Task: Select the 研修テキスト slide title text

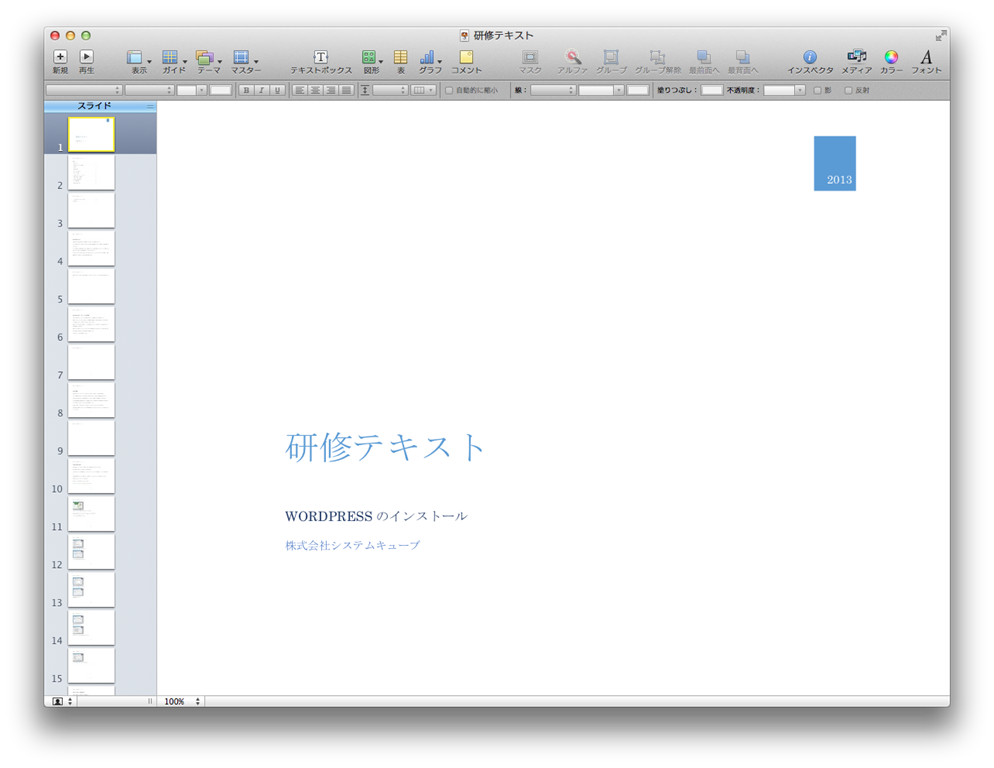Action: coord(385,446)
